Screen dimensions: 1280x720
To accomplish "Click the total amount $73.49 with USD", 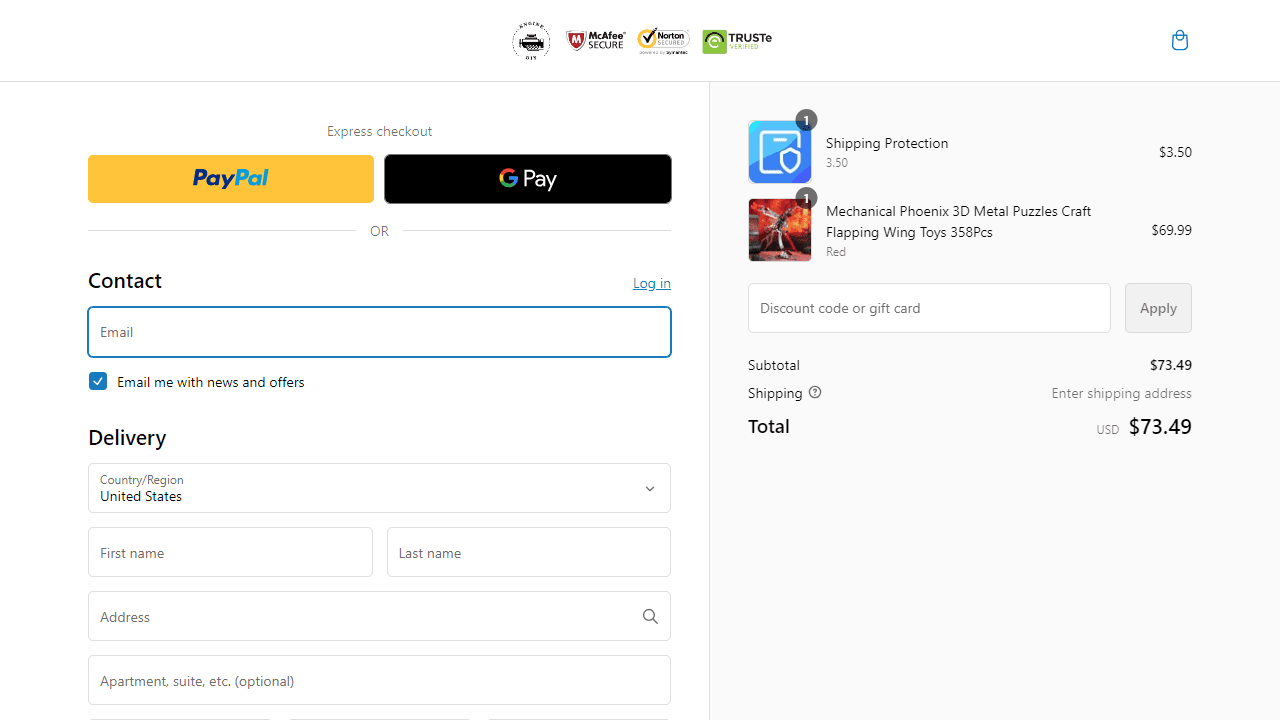I will click(1144, 427).
